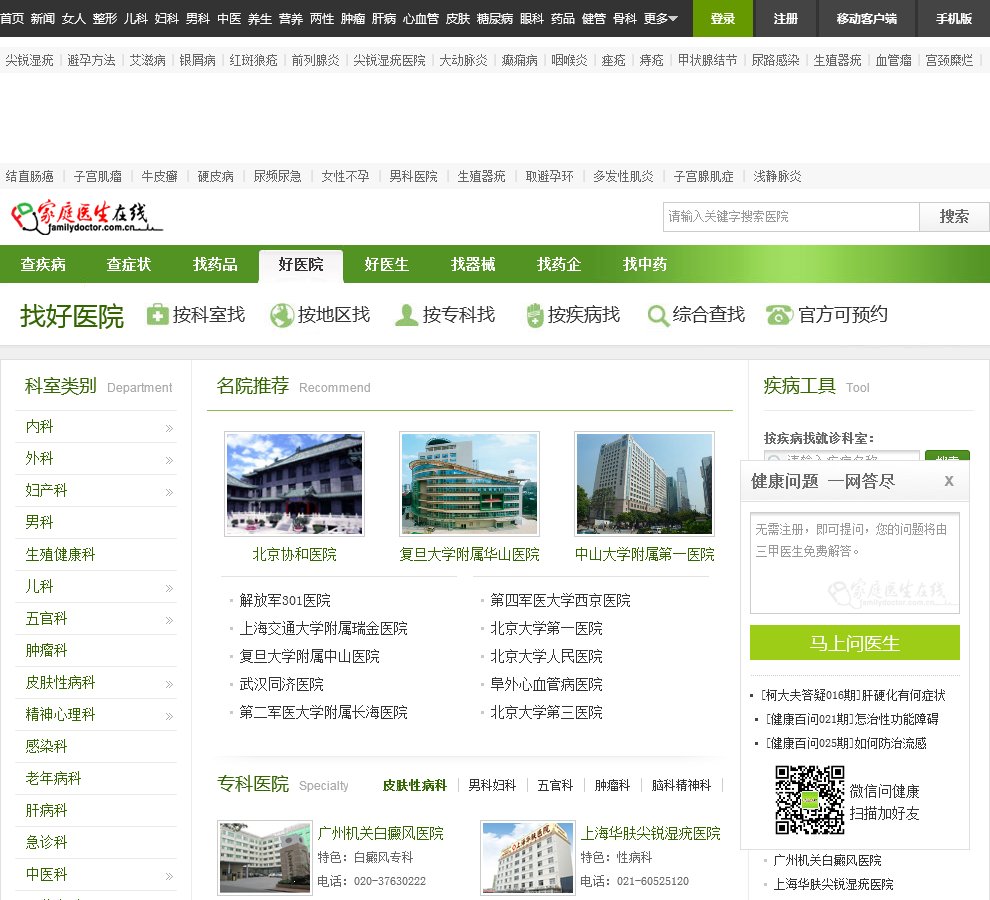The image size is (990, 900).
Task: Click the question text area in popup
Action: [x=855, y=563]
